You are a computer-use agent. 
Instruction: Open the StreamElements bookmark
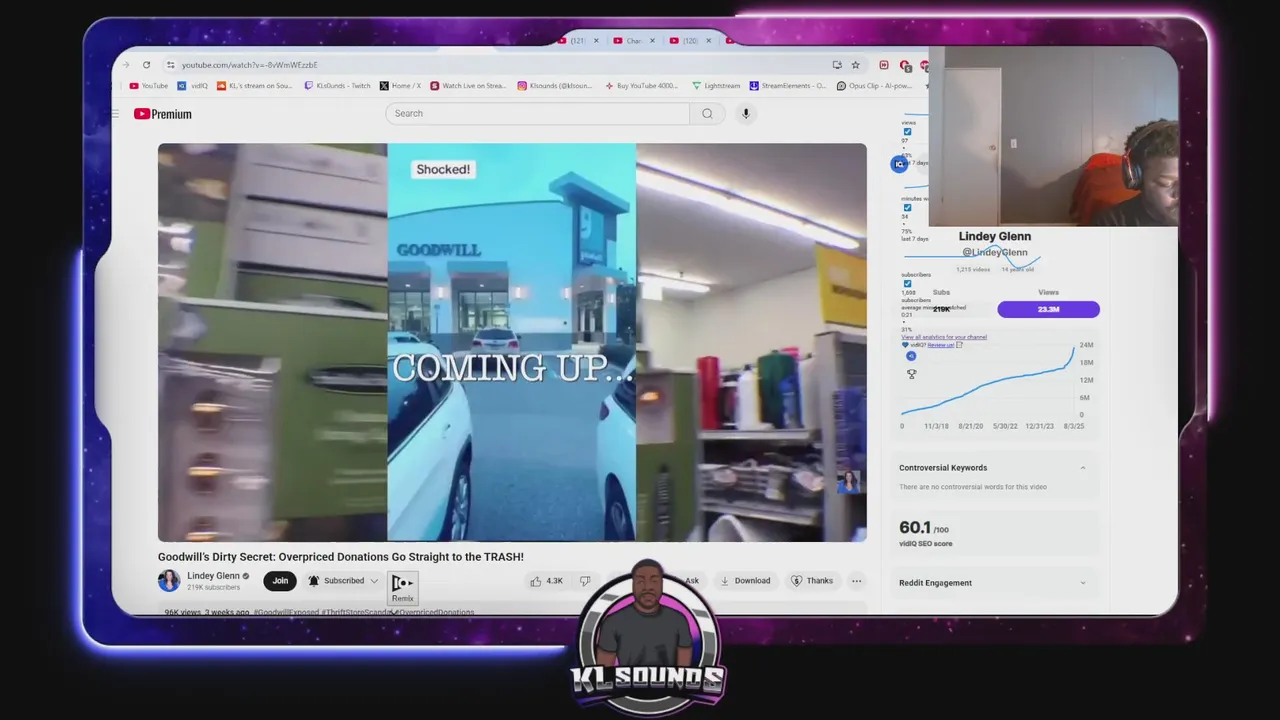788,86
